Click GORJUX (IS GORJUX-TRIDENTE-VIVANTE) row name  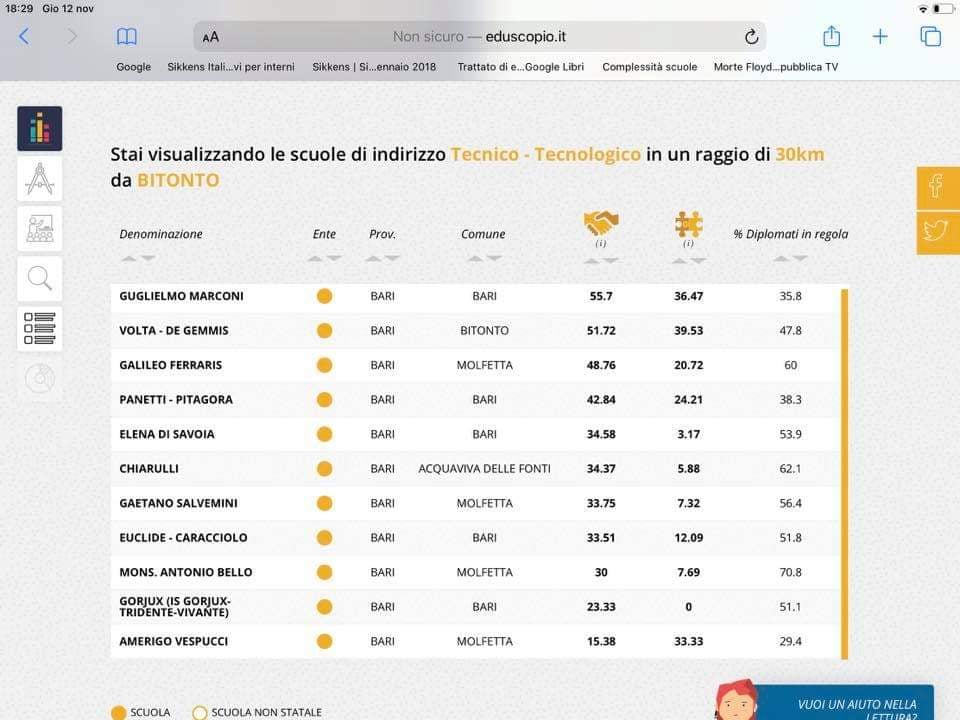175,607
